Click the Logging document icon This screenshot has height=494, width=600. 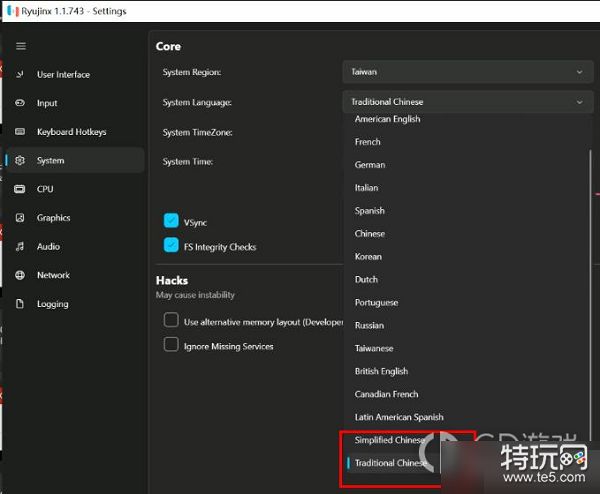point(20,304)
